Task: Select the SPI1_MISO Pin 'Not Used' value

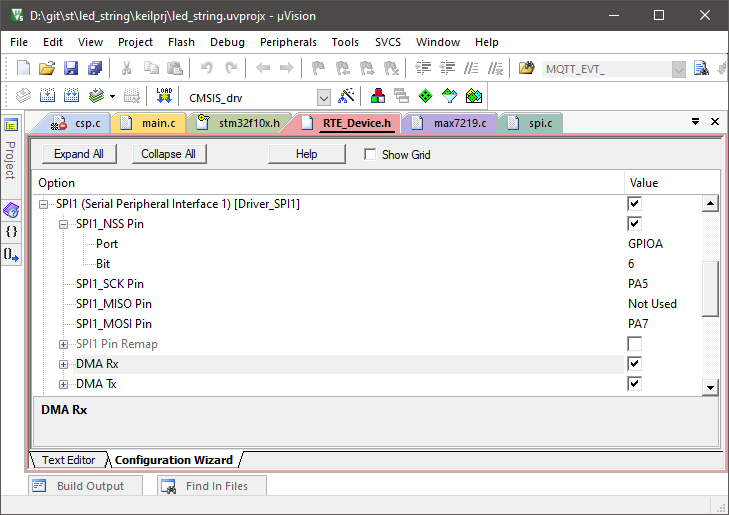Action: coord(652,304)
